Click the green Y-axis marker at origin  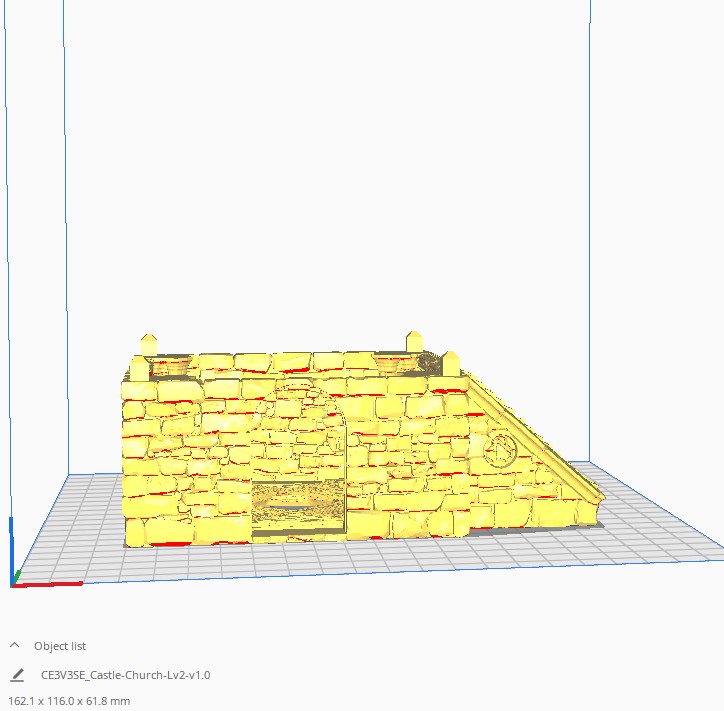tap(15, 579)
